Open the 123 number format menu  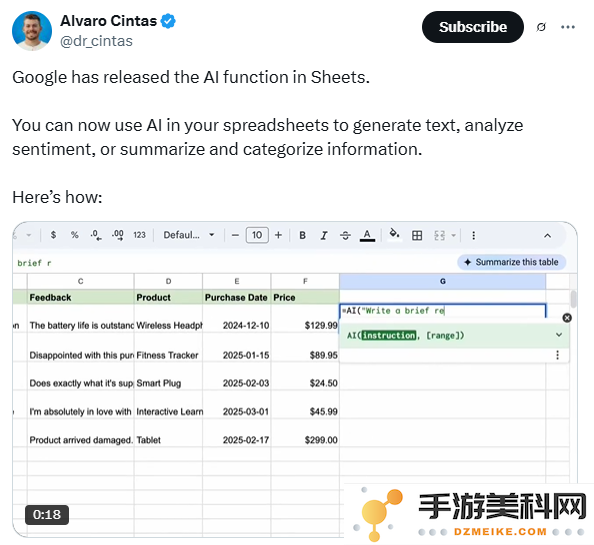pyautogui.click(x=139, y=235)
